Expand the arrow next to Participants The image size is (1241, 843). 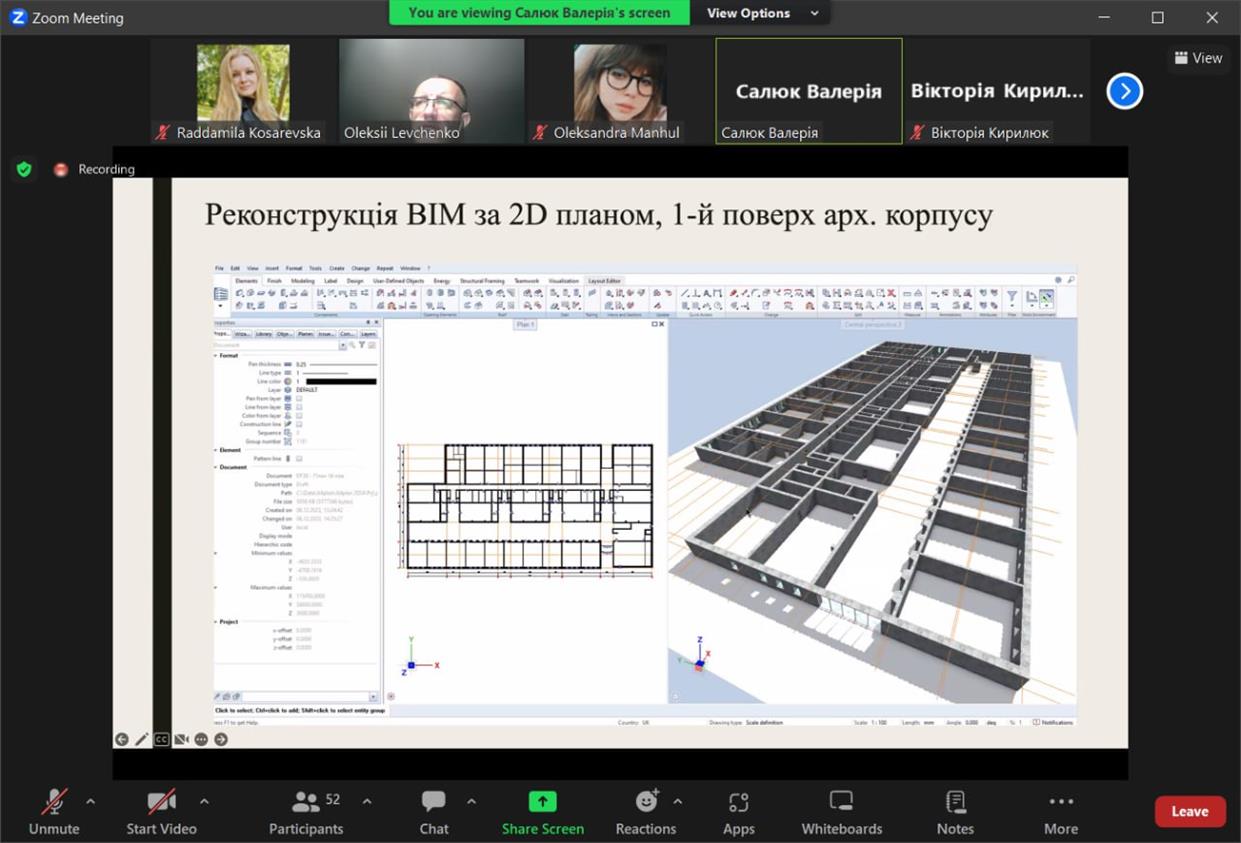(366, 801)
